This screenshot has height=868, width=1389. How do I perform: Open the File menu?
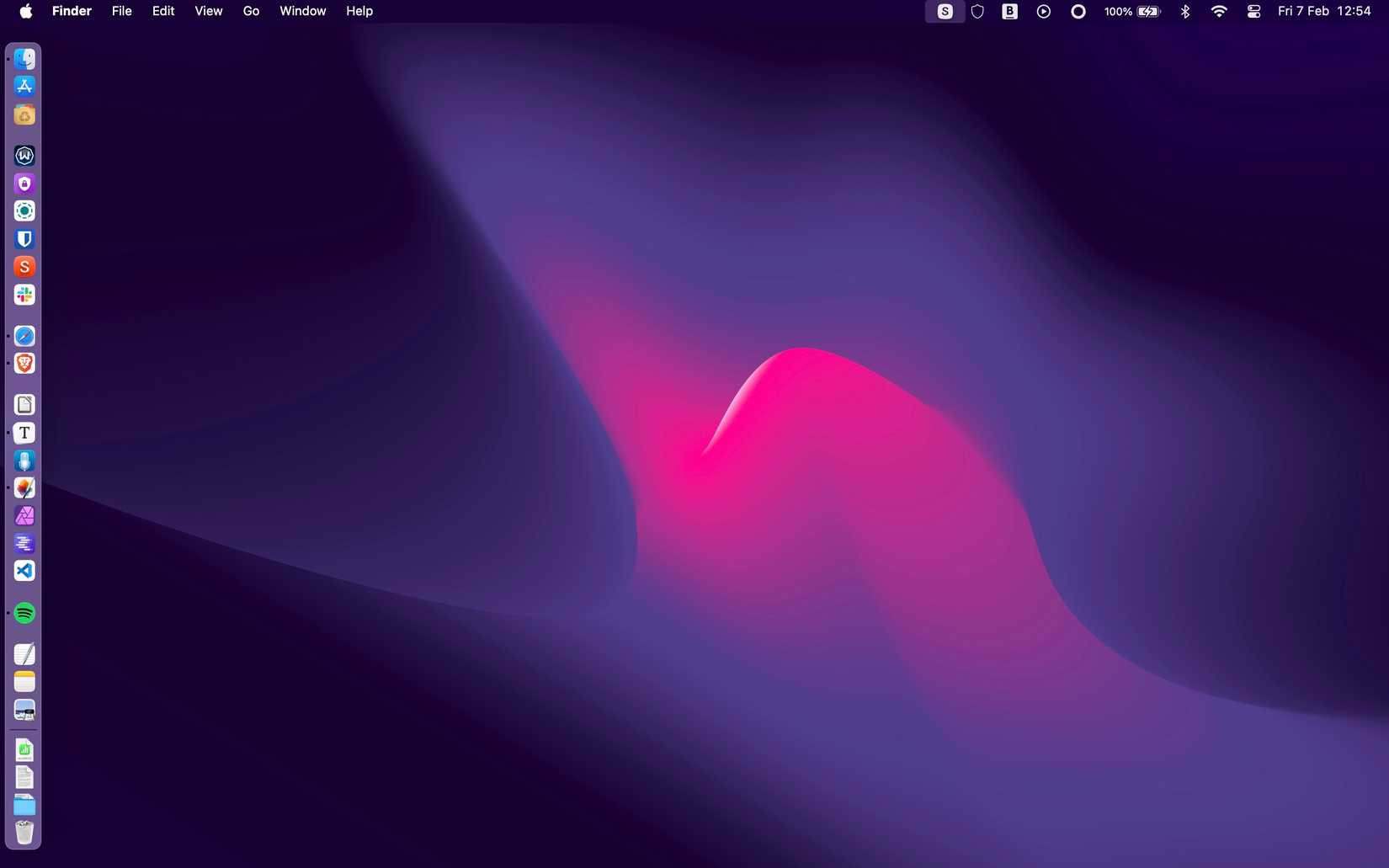[121, 11]
